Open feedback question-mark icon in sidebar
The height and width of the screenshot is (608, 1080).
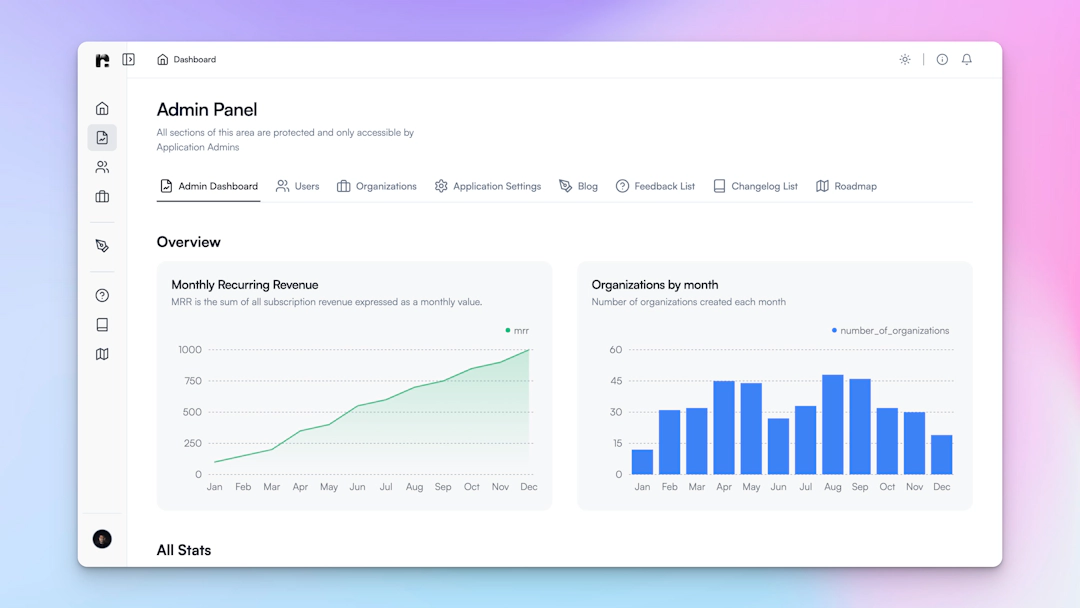click(102, 295)
